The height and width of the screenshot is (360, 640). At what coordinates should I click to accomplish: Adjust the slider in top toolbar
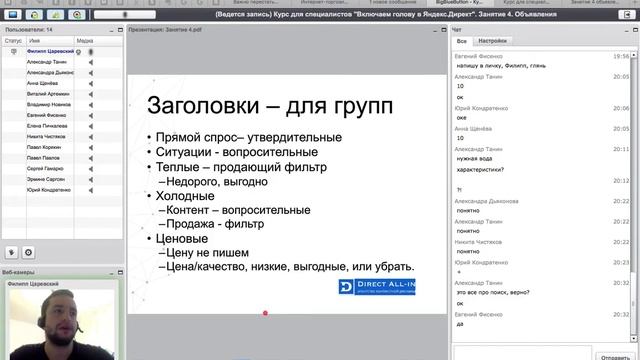(x=124, y=15)
